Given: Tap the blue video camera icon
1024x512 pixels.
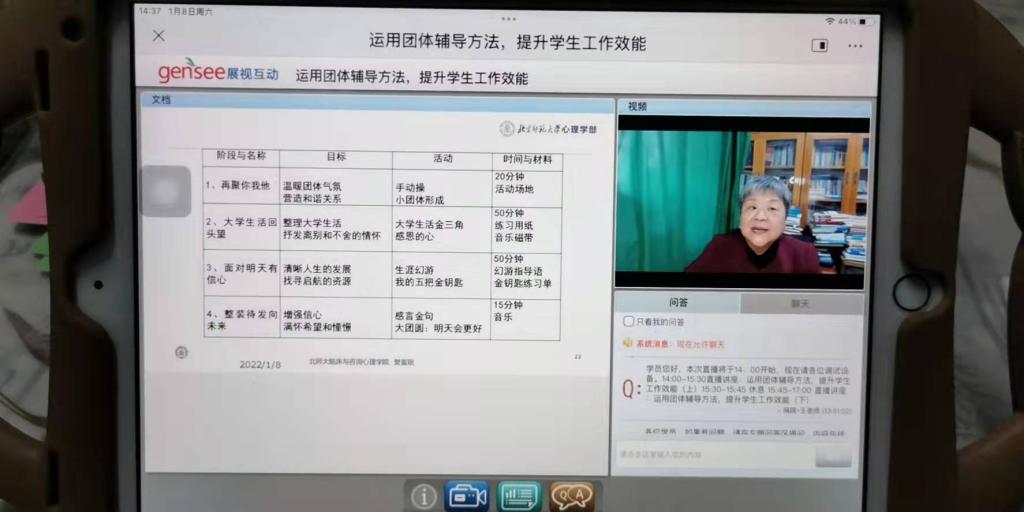Looking at the screenshot, I should [467, 496].
